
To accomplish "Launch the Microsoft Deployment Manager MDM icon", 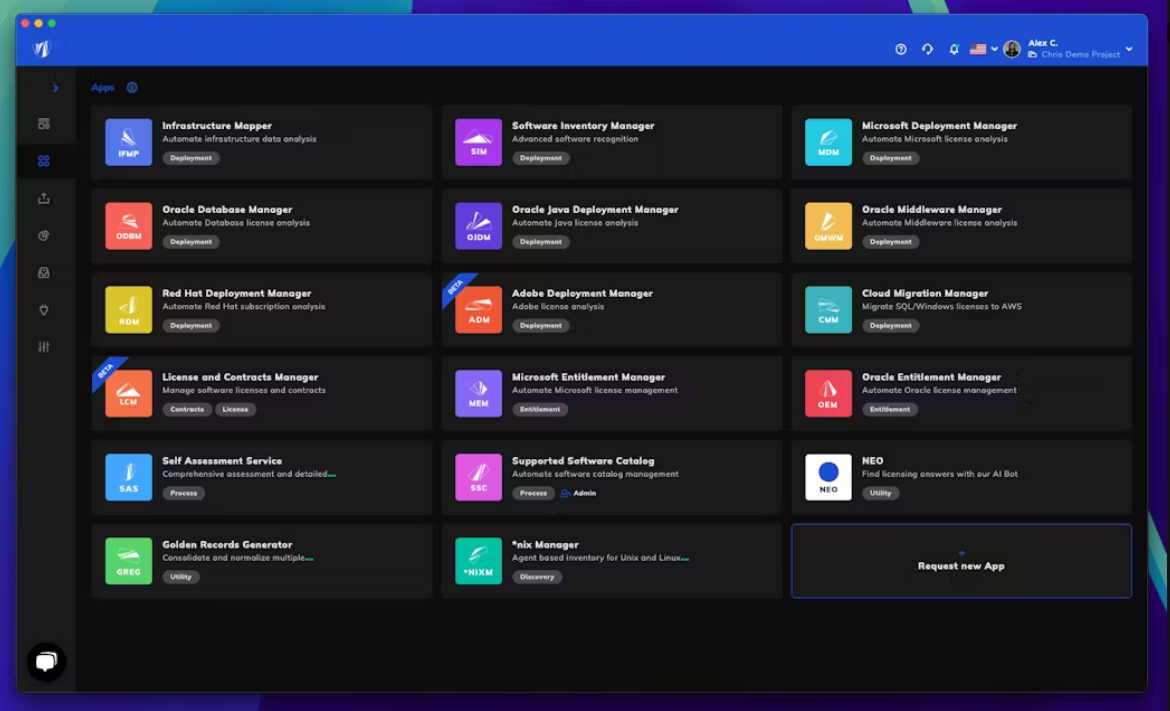I will 828,142.
